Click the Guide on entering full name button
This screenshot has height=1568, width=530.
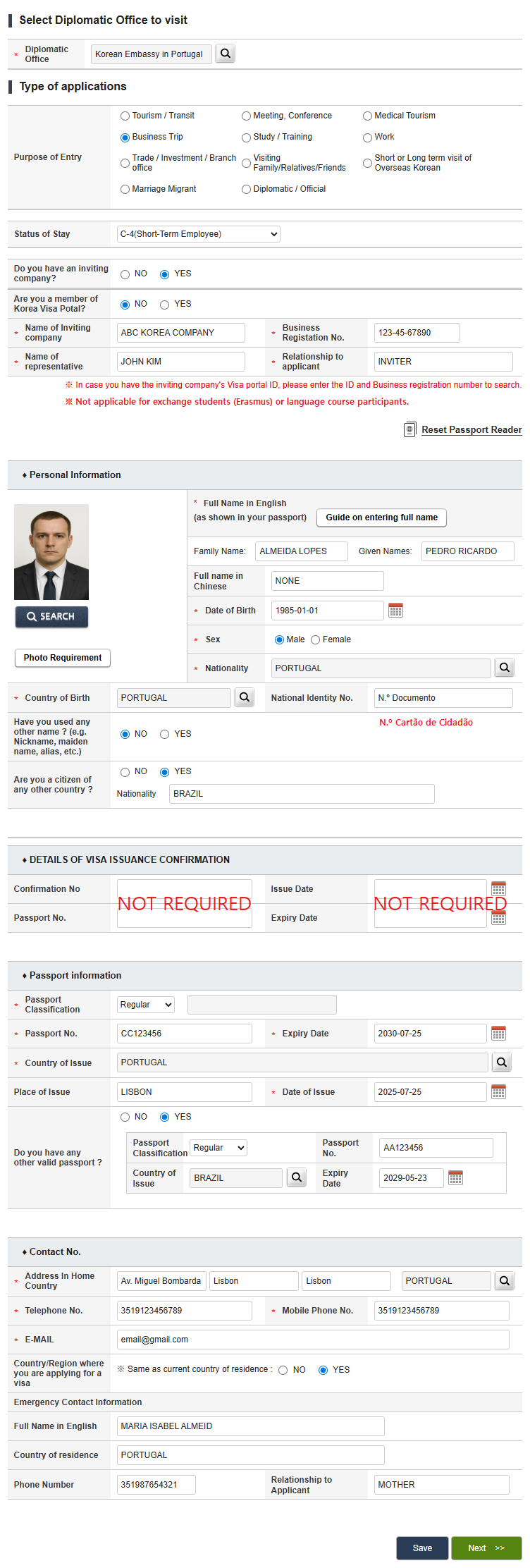click(x=381, y=517)
